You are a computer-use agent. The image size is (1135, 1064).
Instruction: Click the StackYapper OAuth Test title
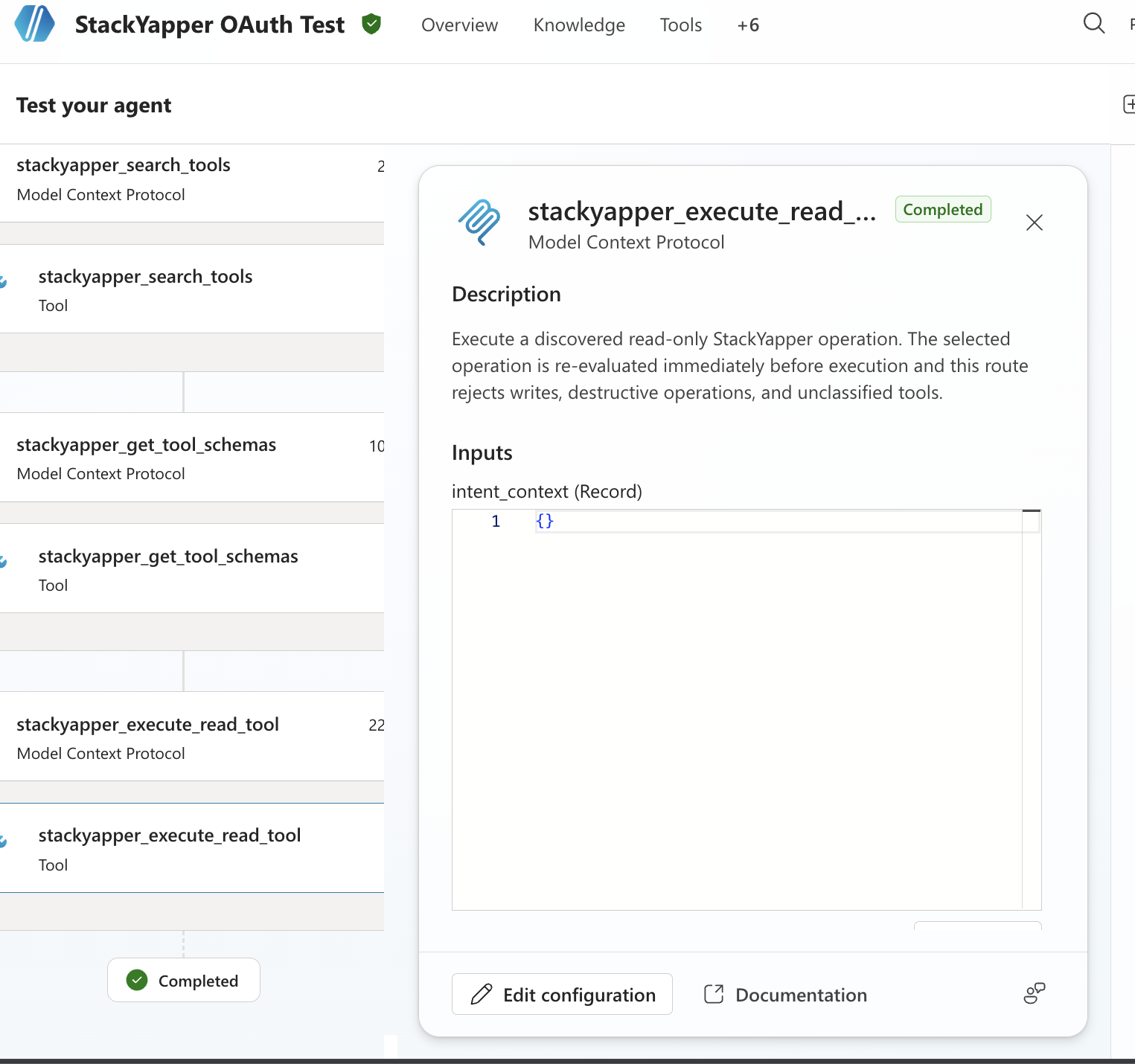tap(210, 25)
